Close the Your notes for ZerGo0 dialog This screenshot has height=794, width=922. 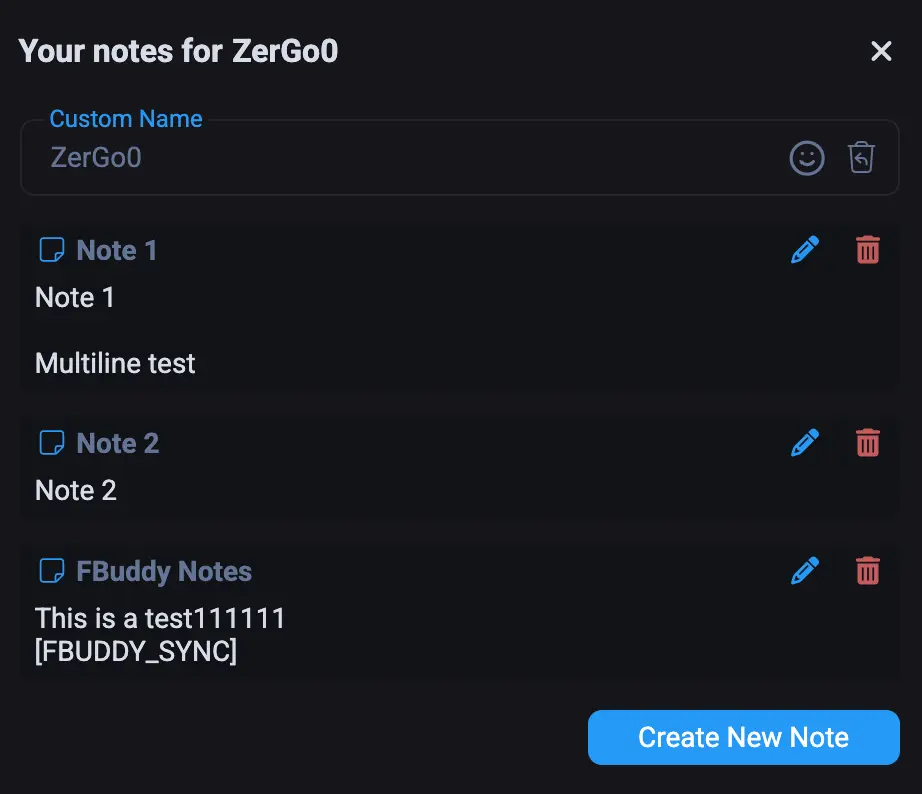(881, 51)
